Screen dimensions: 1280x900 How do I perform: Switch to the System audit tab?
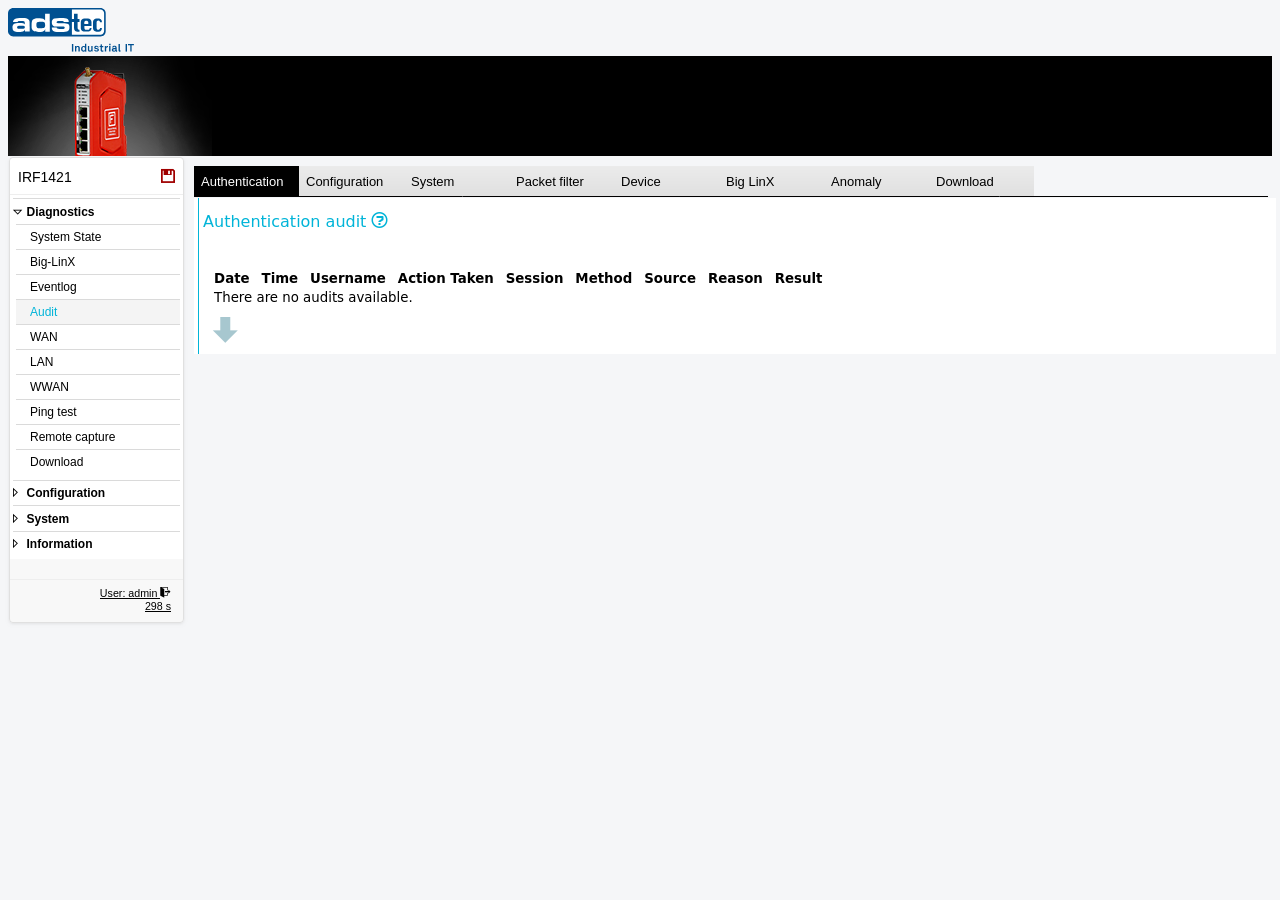pos(456,181)
